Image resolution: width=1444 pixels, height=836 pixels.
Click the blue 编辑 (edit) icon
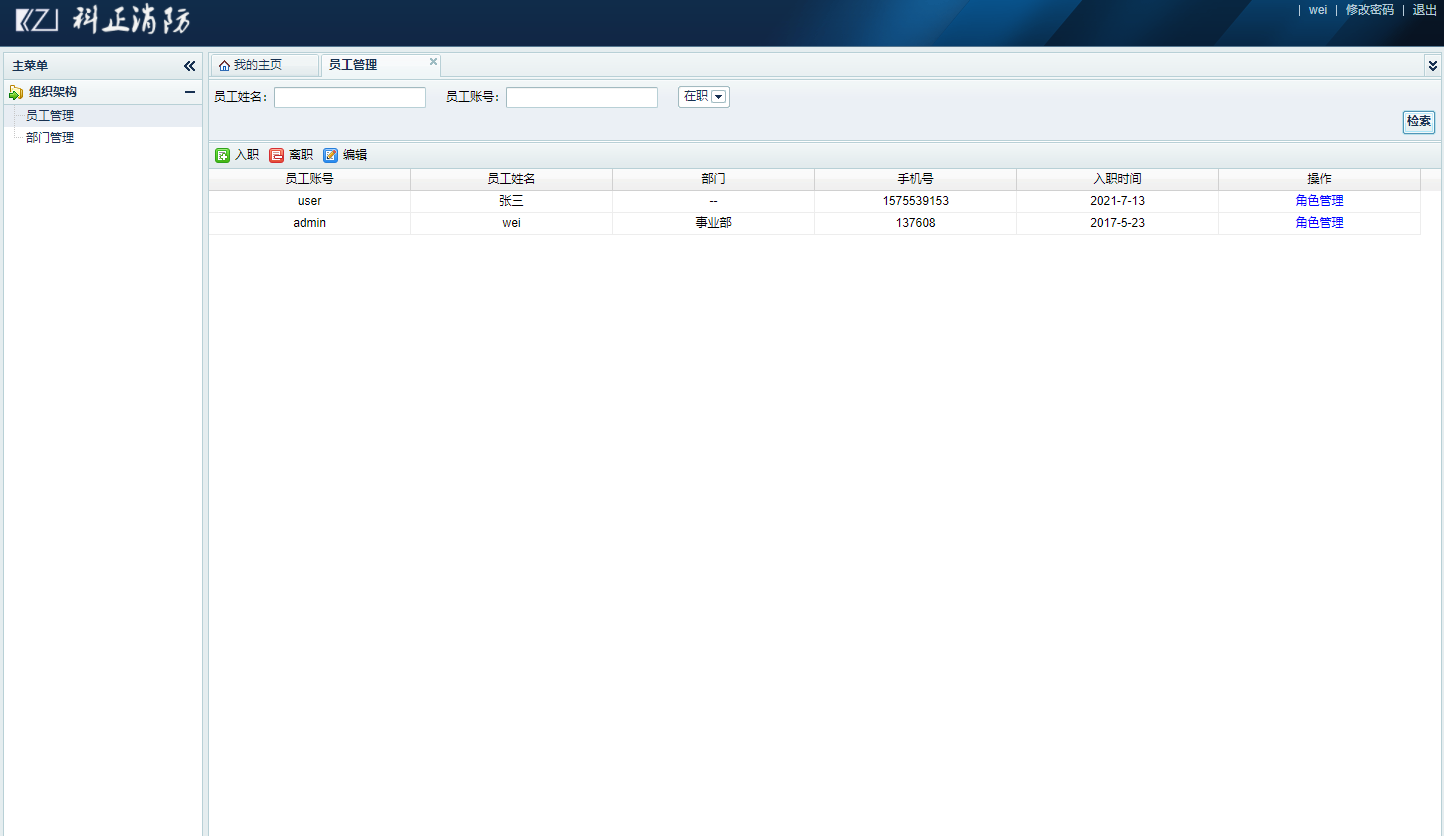point(331,155)
